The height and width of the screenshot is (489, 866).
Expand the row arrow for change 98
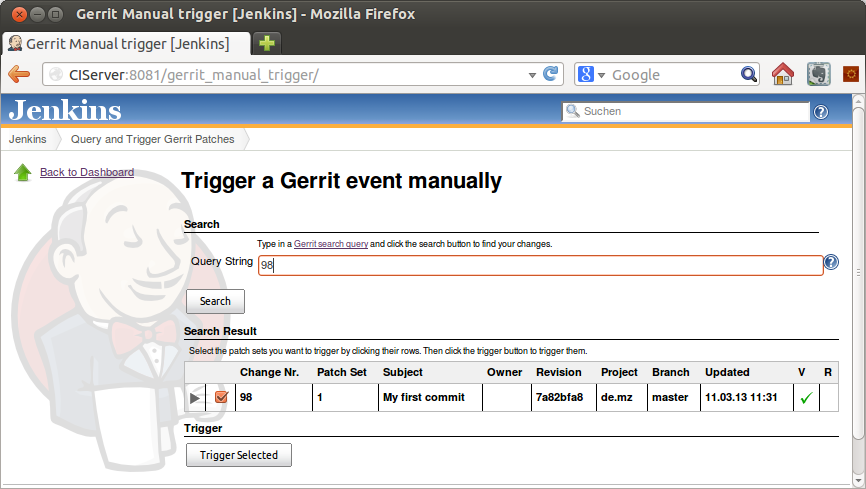(x=196, y=398)
